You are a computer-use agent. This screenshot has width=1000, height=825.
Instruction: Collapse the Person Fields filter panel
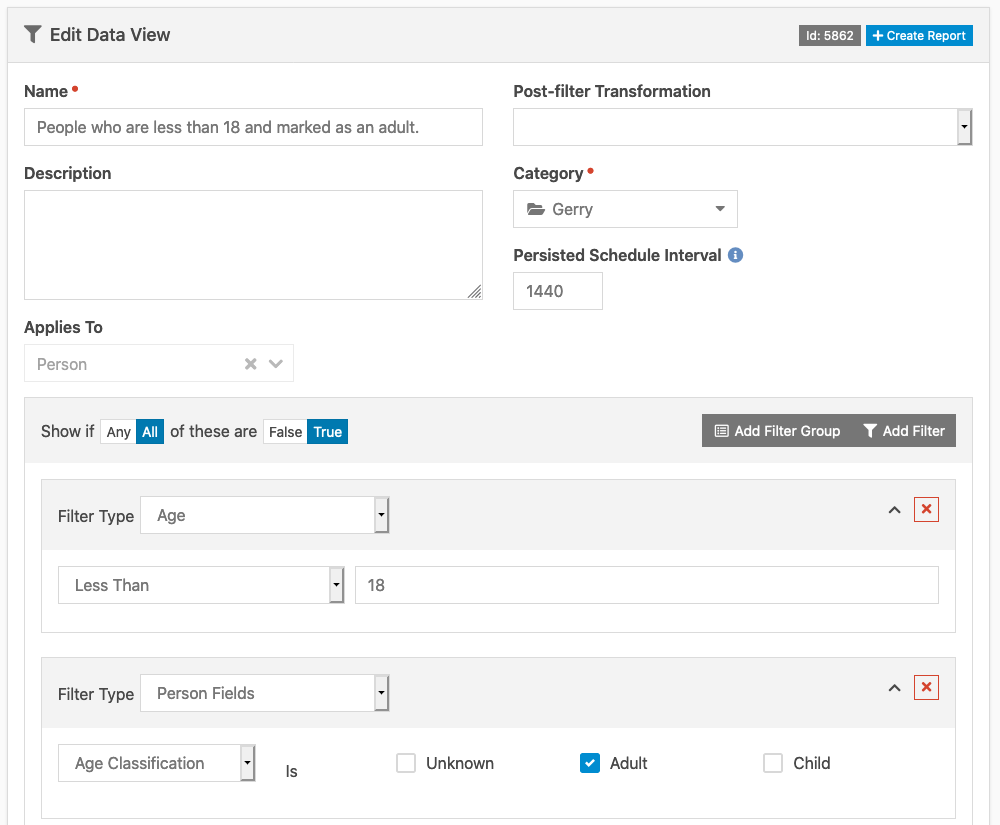(x=894, y=688)
